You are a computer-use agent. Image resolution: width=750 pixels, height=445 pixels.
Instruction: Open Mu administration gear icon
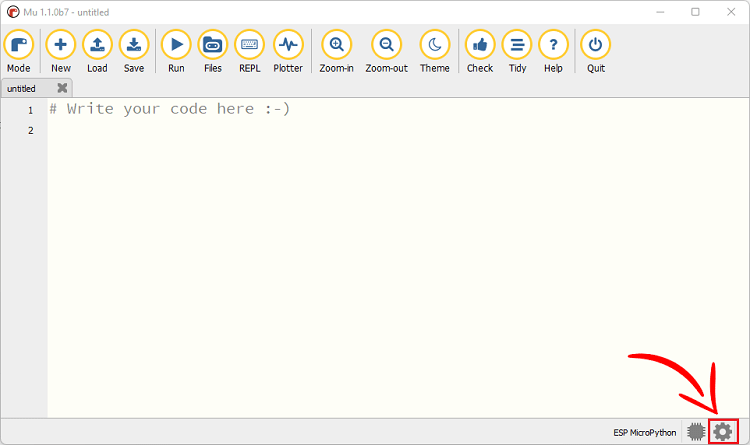[723, 432]
